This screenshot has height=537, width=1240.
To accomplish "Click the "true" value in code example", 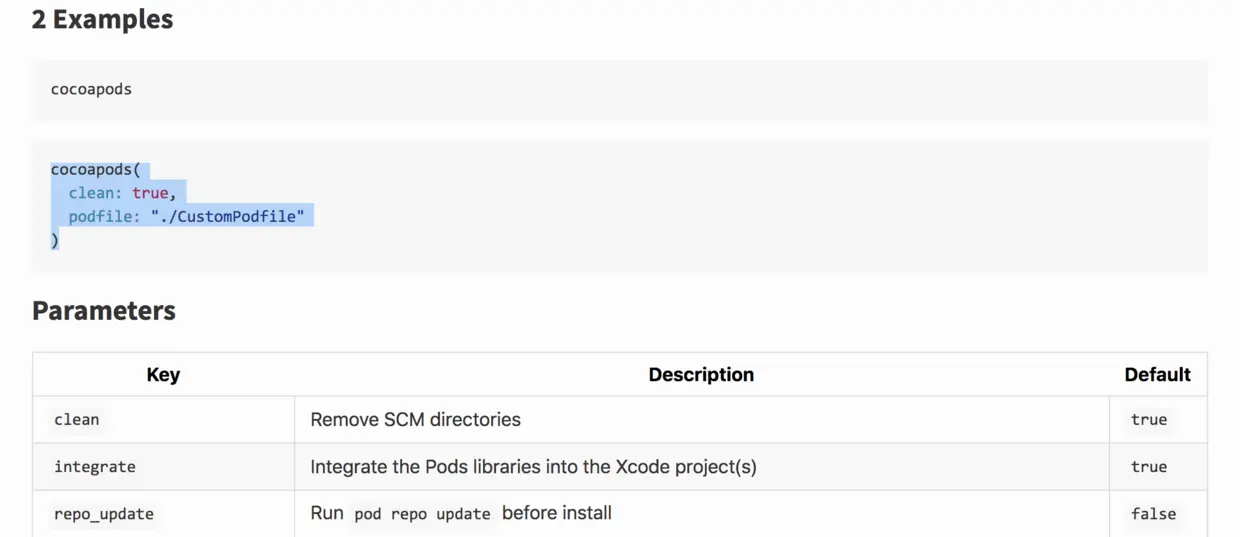I will click(150, 193).
